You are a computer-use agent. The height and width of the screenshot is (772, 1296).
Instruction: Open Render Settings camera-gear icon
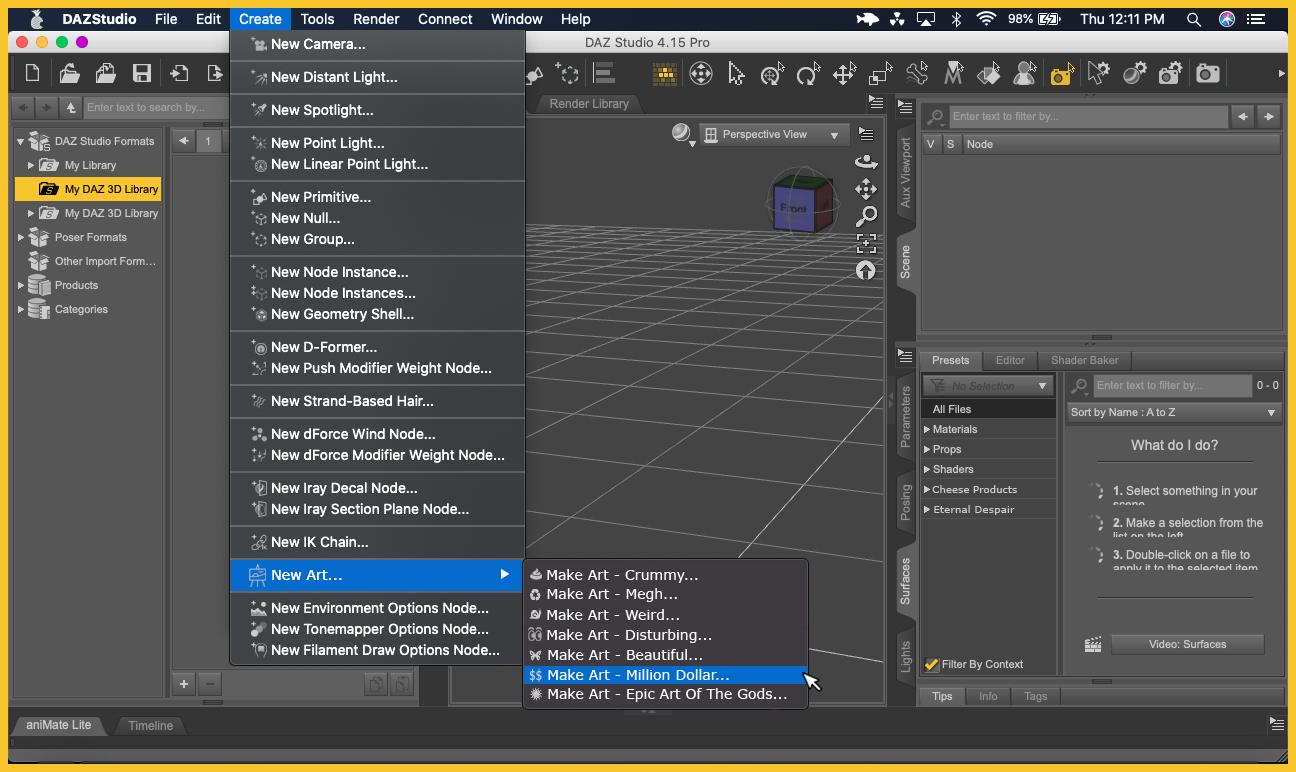point(1171,73)
